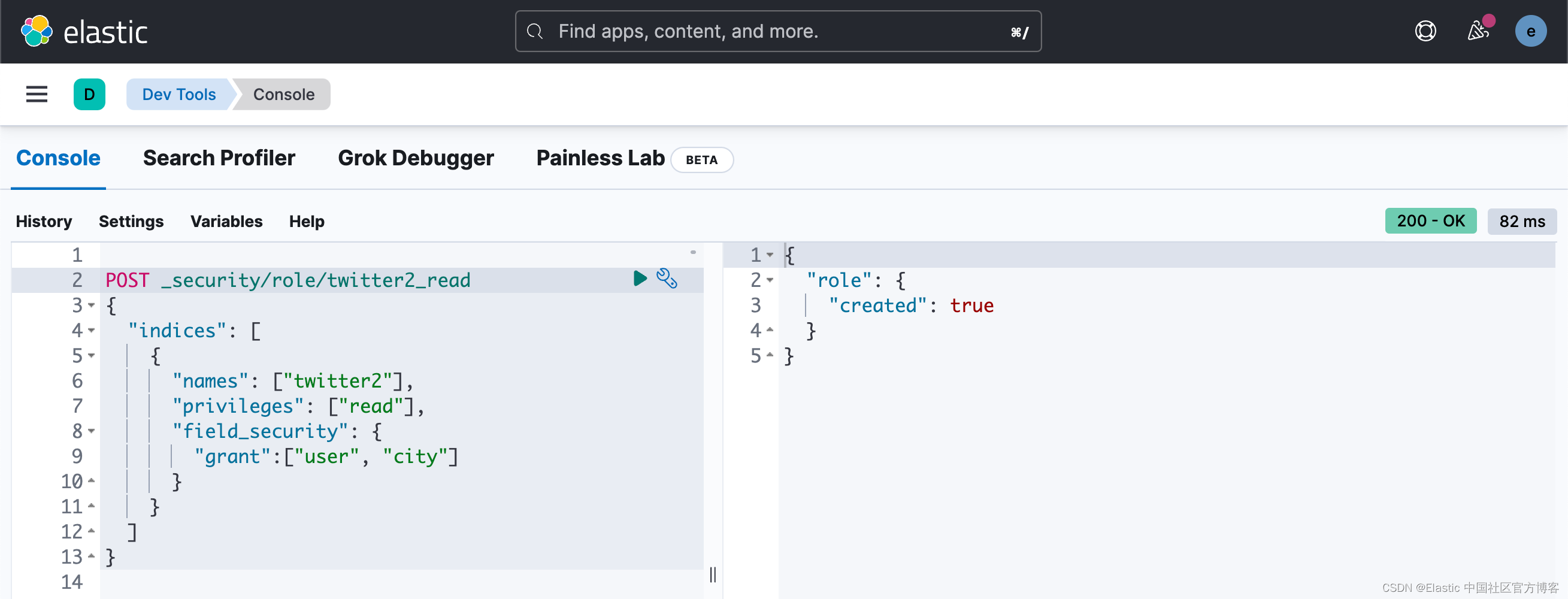Click fold marker on output line 4
The width and height of the screenshot is (1568, 599).
(x=770, y=330)
